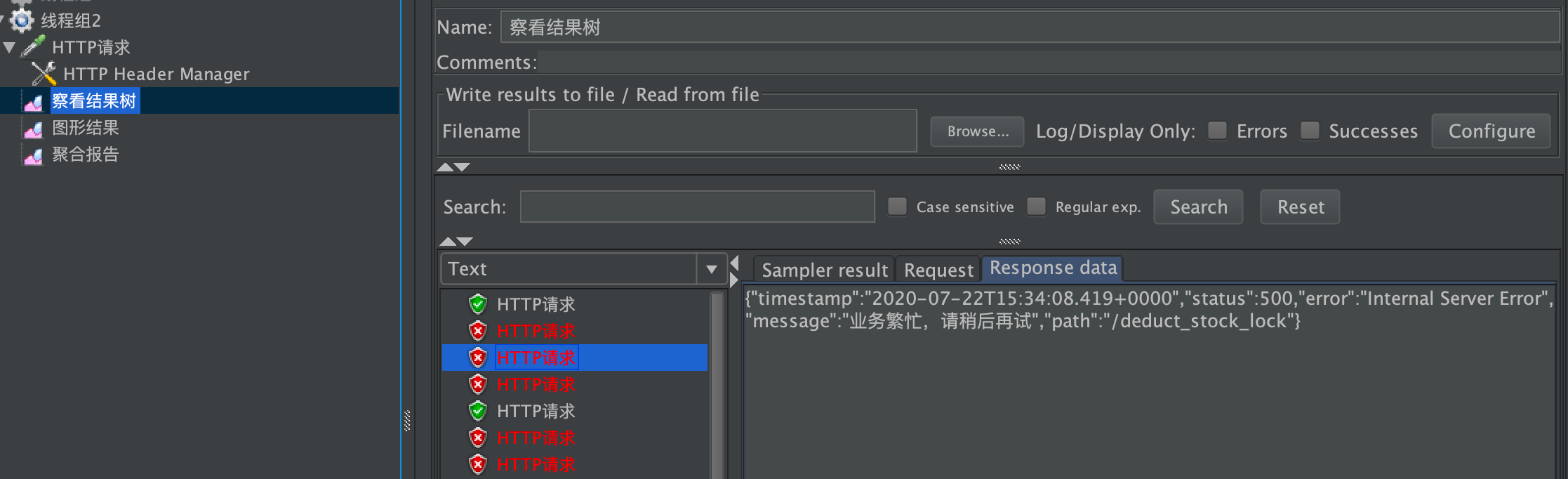Enable the Successes only checkbox
The image size is (1568, 479).
[1310, 131]
